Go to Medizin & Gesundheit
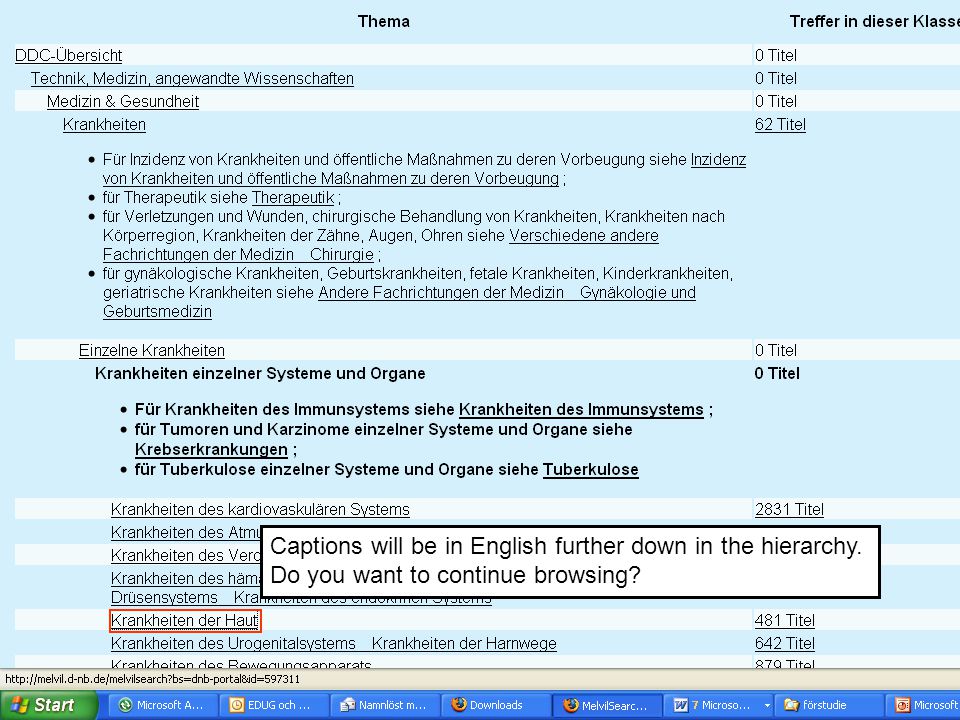Viewport: 960px width, 720px height. pyautogui.click(x=123, y=101)
